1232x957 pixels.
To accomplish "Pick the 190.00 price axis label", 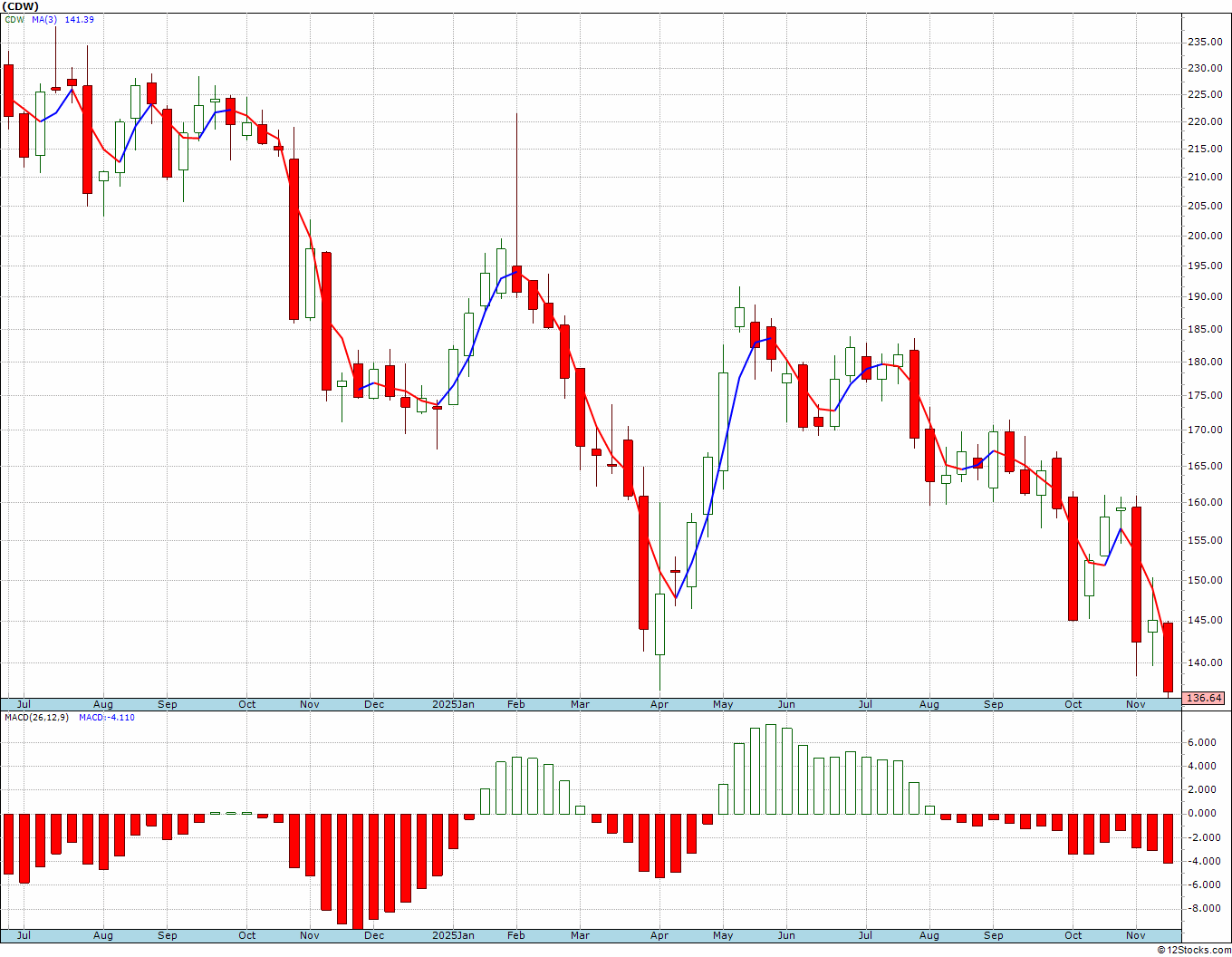I will (x=1206, y=296).
